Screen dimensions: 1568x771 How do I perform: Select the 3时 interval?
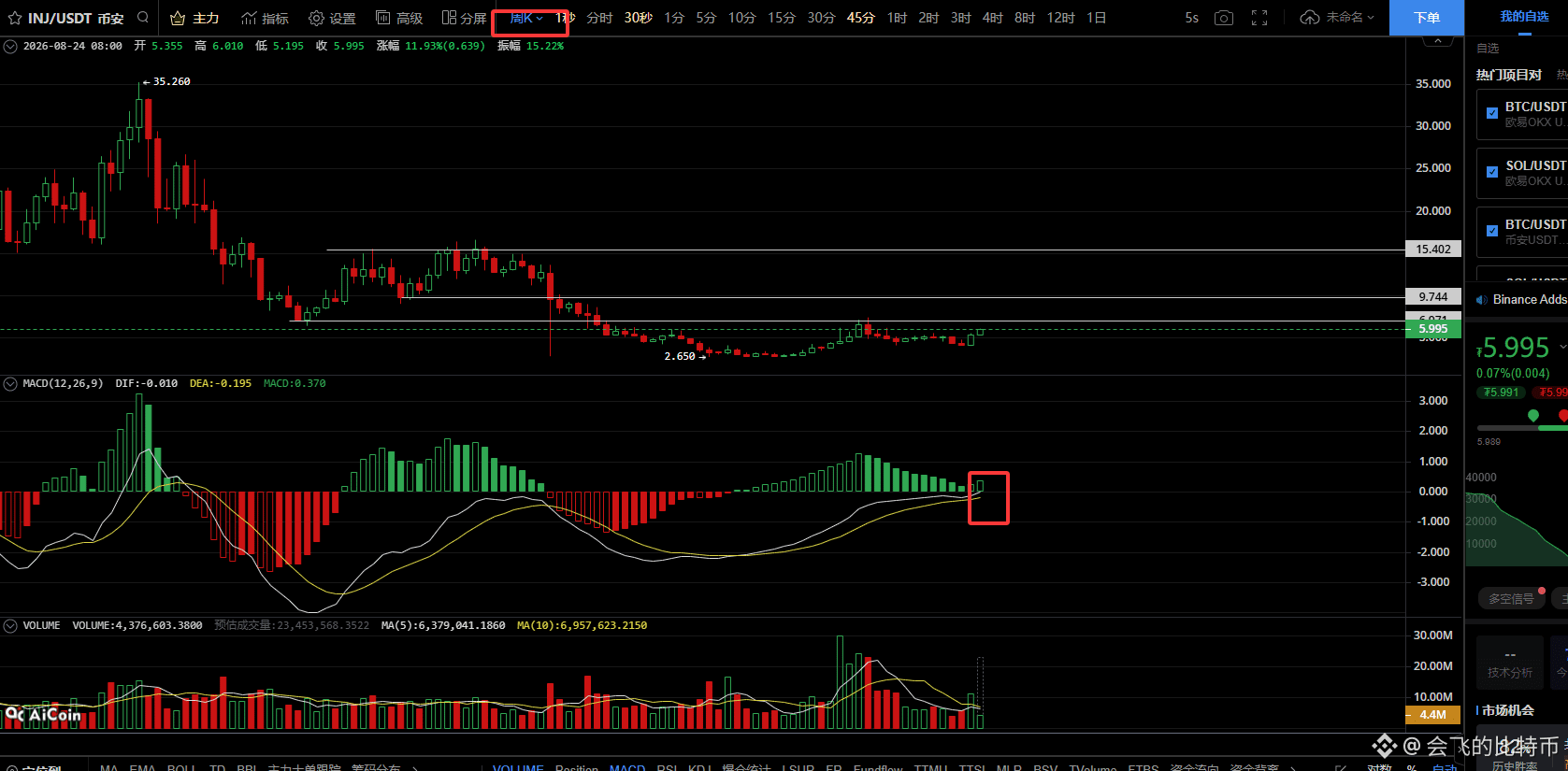[960, 18]
